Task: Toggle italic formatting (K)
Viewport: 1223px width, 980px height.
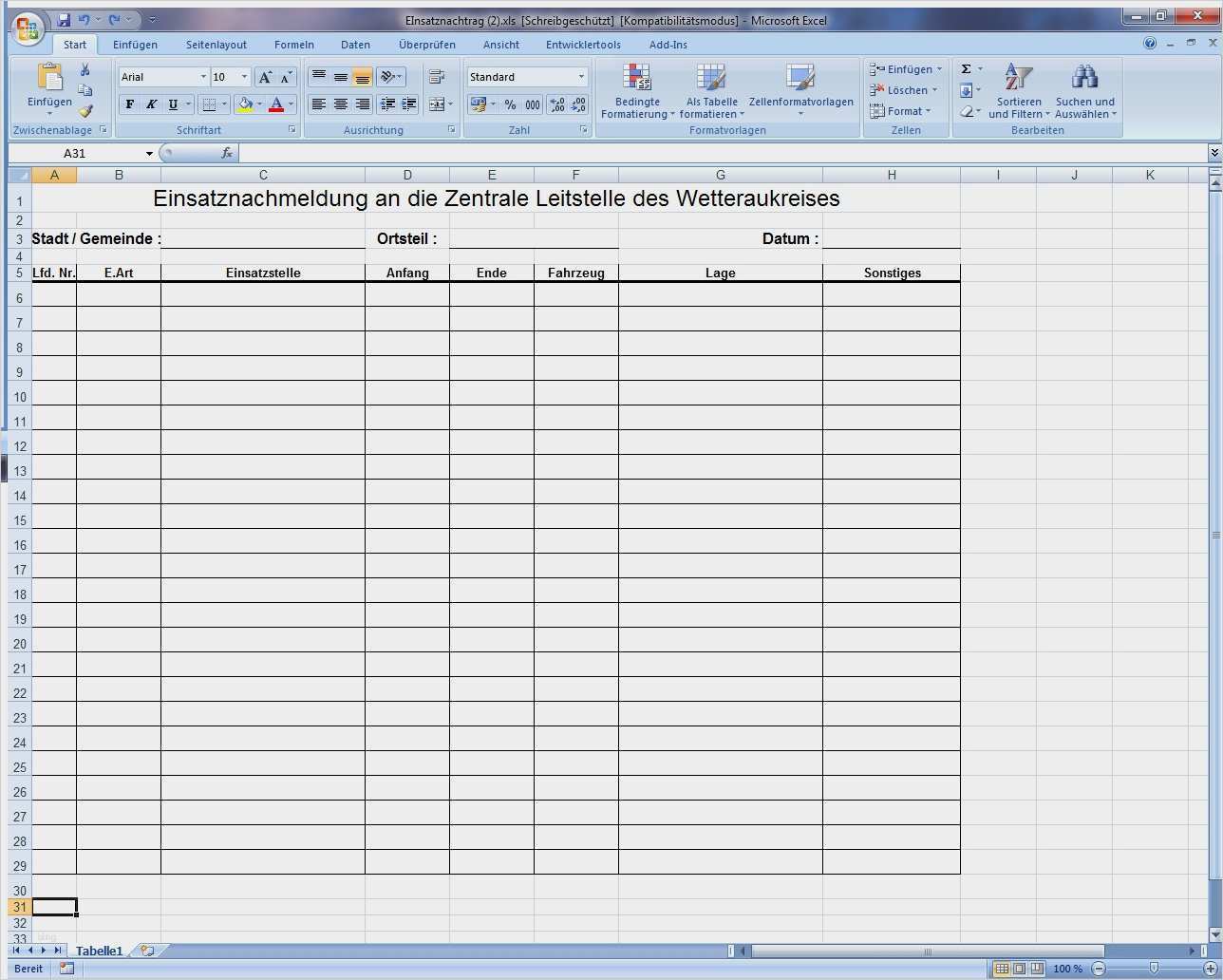Action: tap(151, 104)
